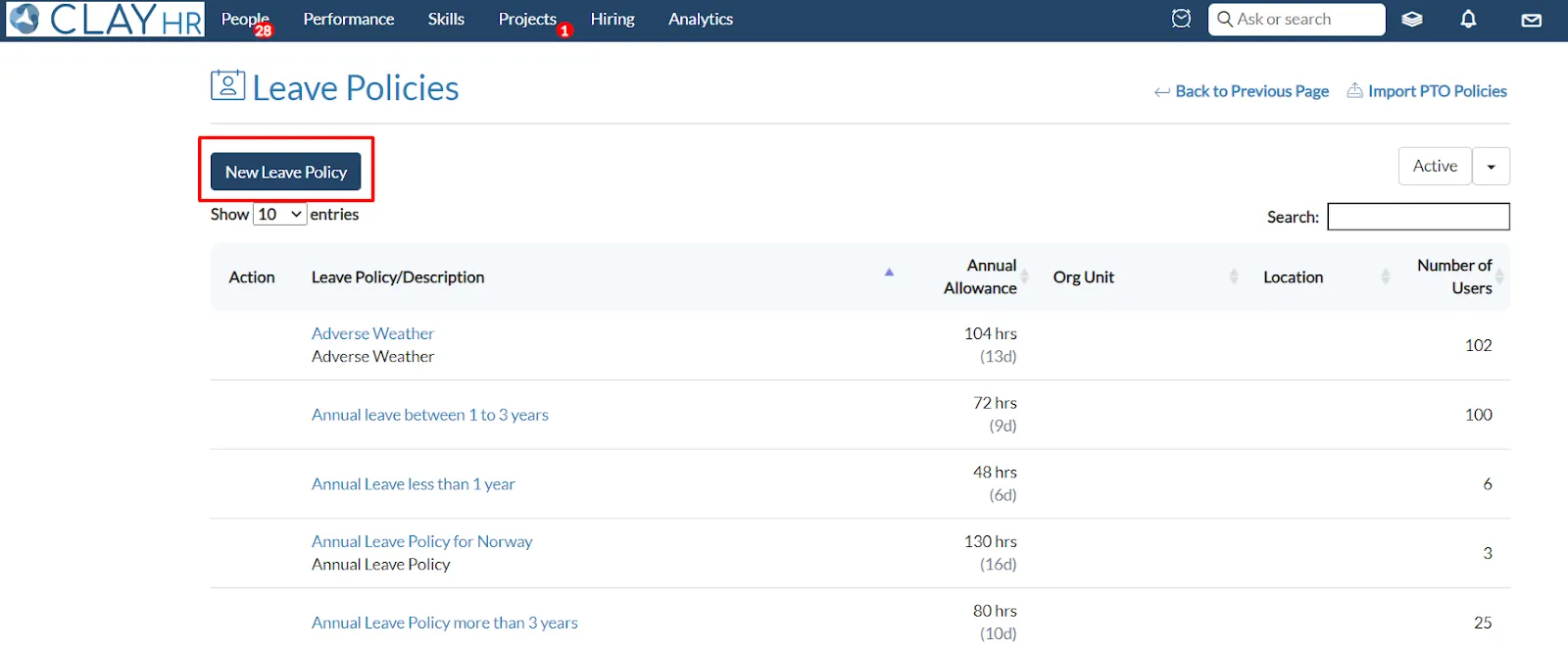1568x653 pixels.
Task: Open the Performance menu
Action: 349,19
